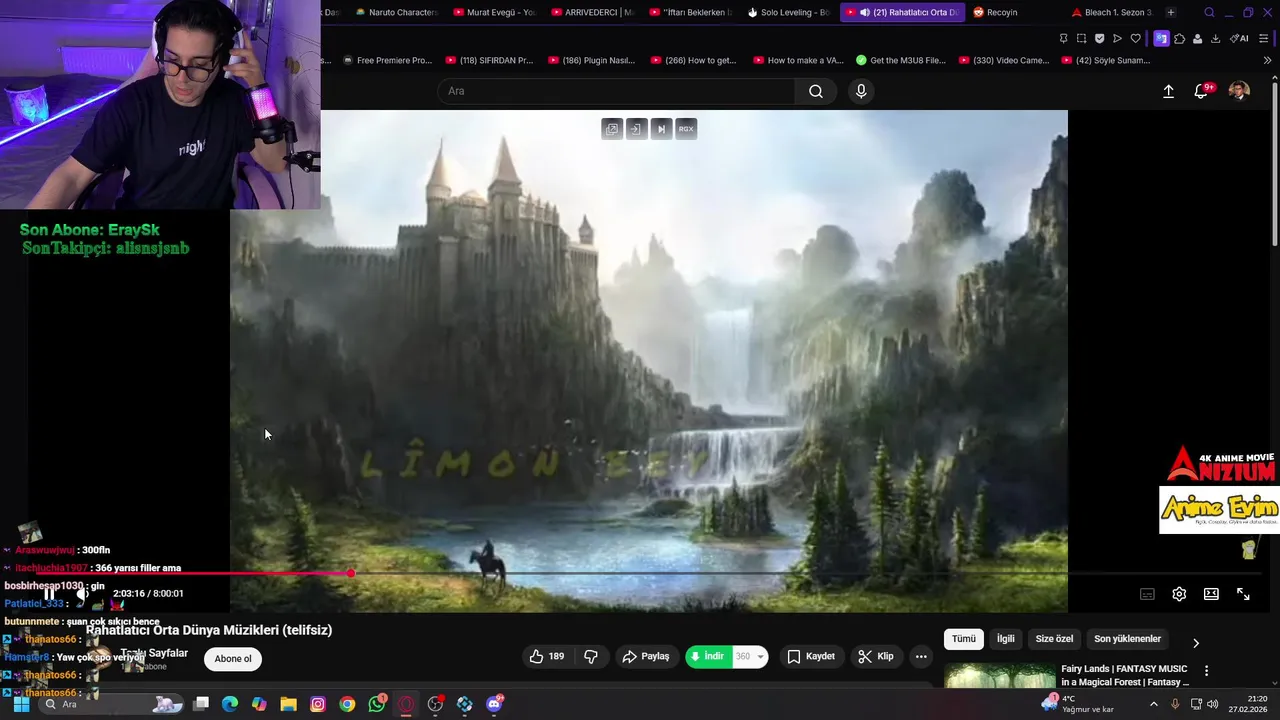Viewport: 1280px width, 720px height.
Task: Open the Windows Start button
Action: [20, 704]
